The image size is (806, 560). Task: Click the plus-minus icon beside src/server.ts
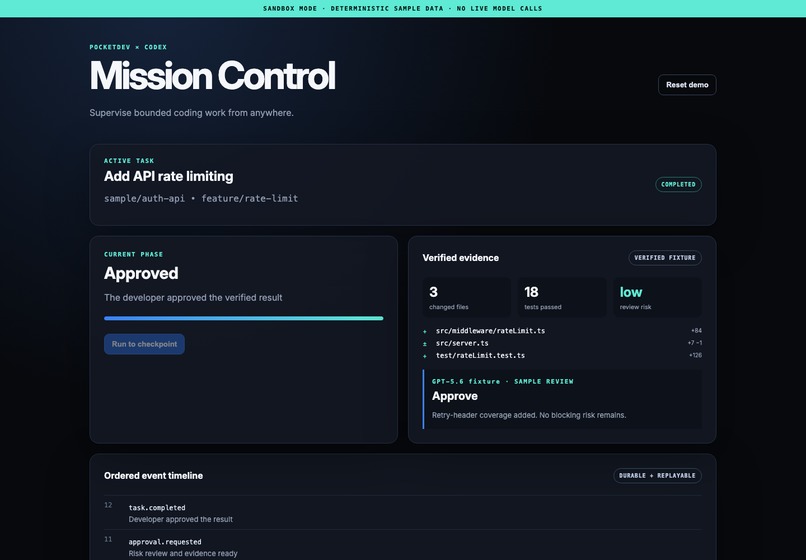click(x=425, y=344)
